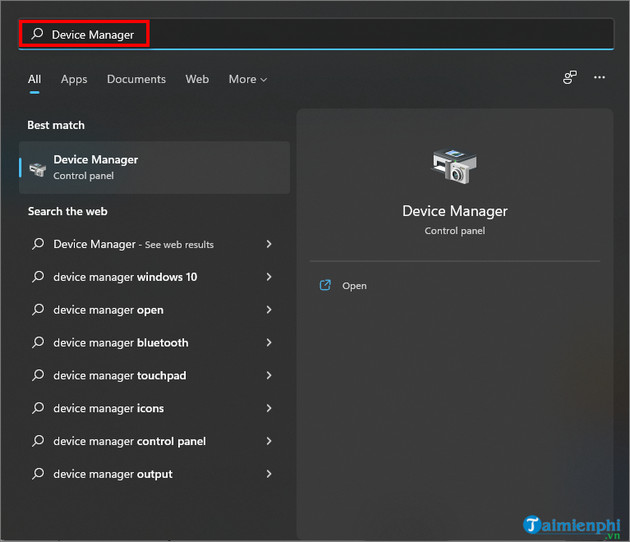Select 'device manager output' suggestion

154,474
